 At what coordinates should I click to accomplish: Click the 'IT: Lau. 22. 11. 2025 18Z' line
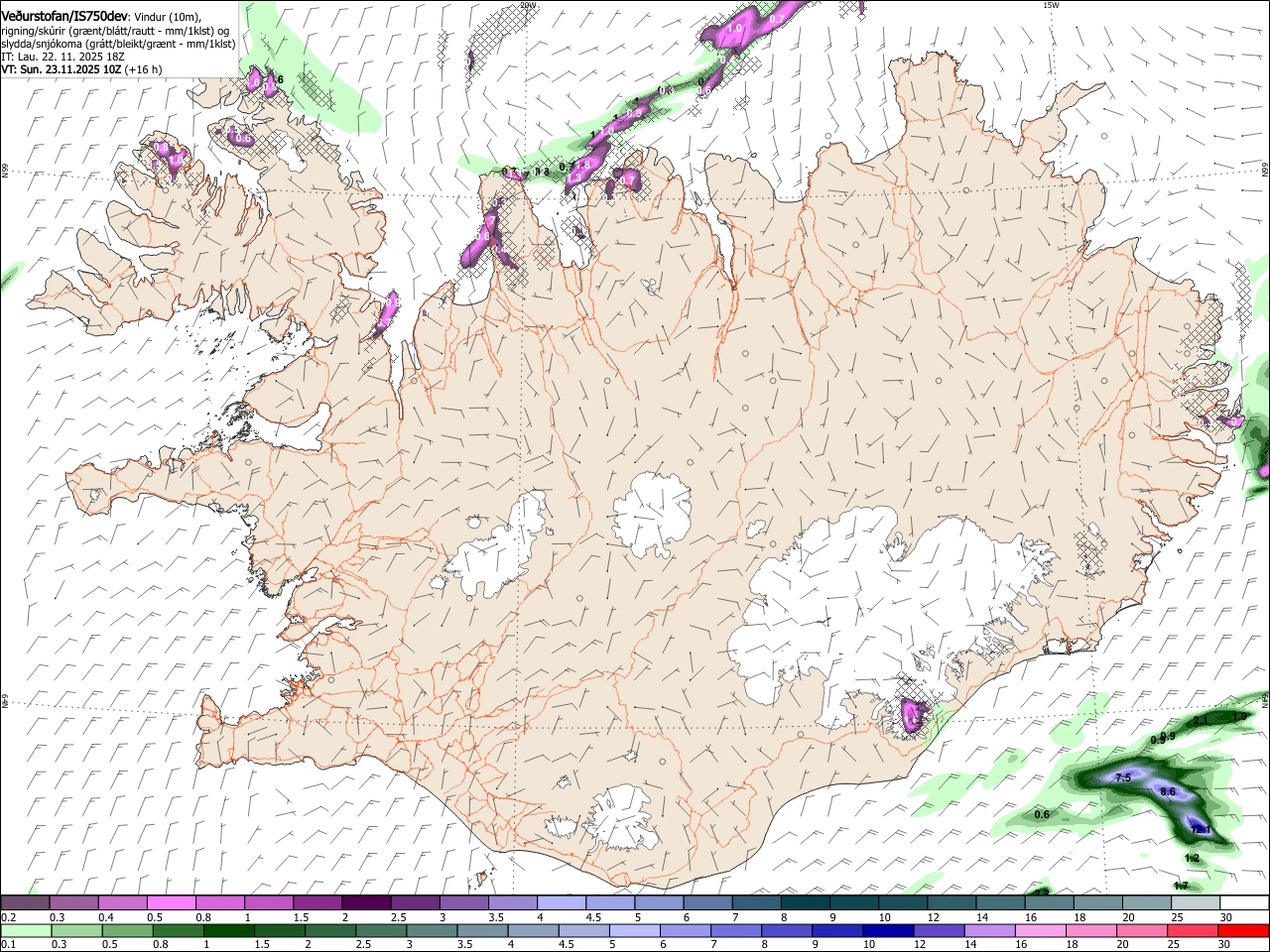click(63, 57)
